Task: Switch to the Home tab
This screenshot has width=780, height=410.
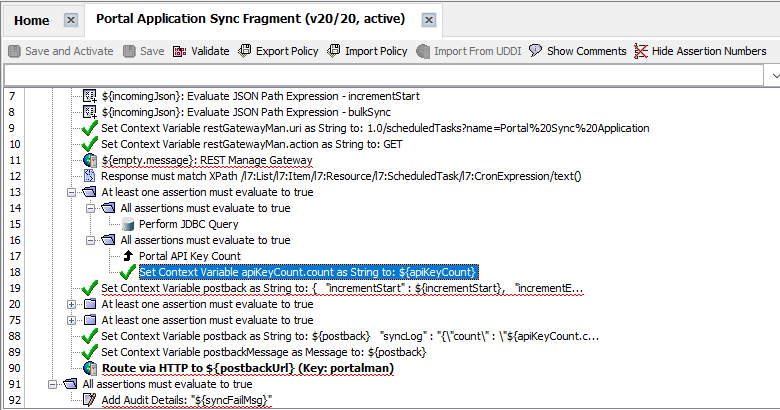Action: point(32,20)
